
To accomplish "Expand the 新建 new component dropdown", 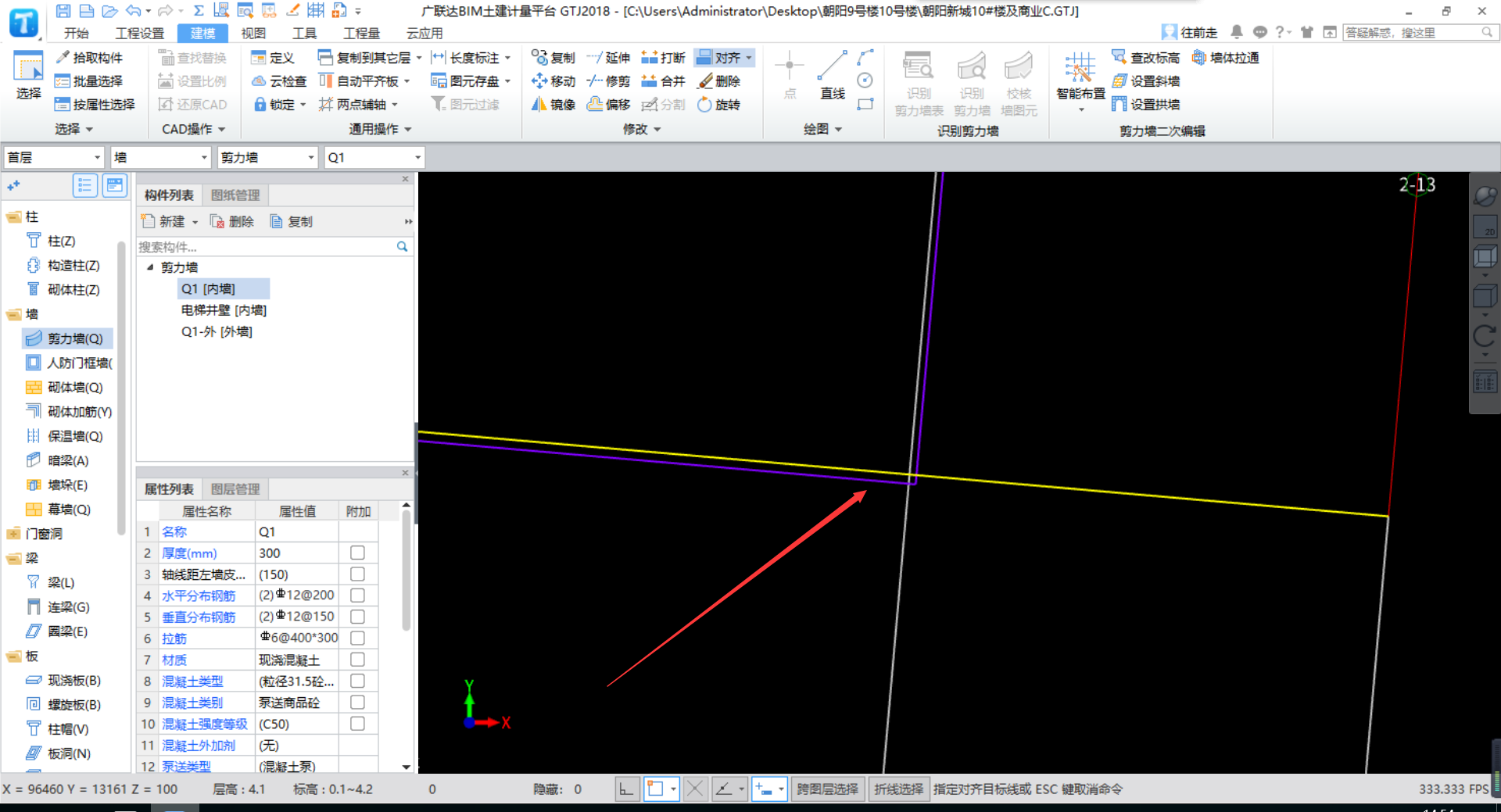I will [195, 222].
